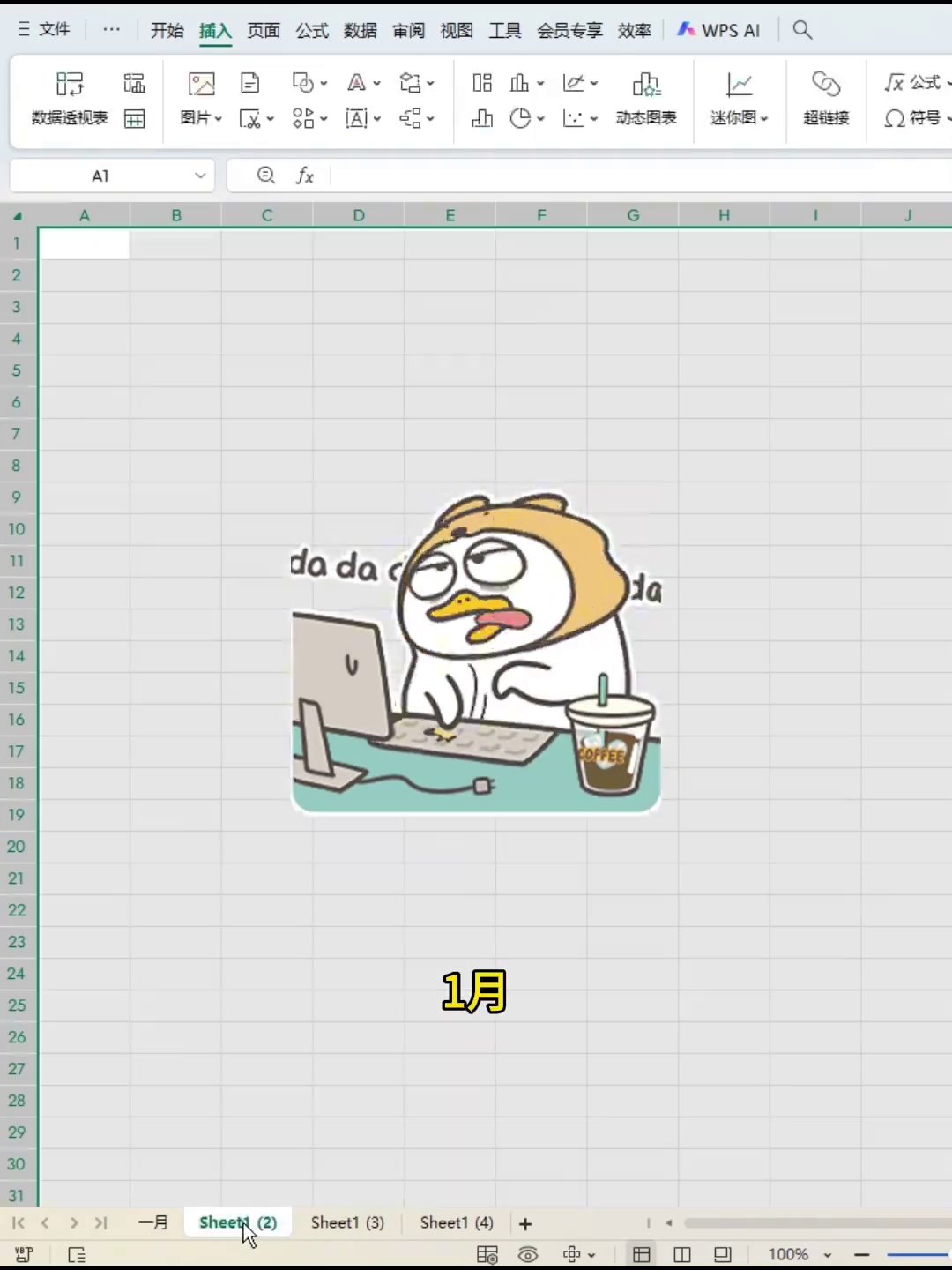Screen dimensions: 952x1270
Task: Click the all-charts icon left of bar chart
Action: pos(482,84)
